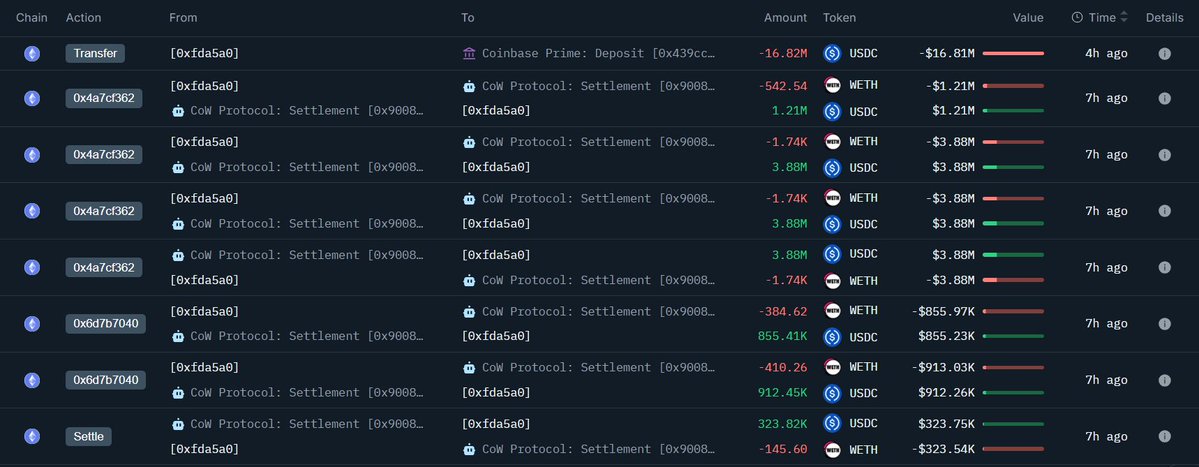Click the Ethereum chain icon in the -384.62 row
This screenshot has width=1199, height=467.
click(32, 324)
